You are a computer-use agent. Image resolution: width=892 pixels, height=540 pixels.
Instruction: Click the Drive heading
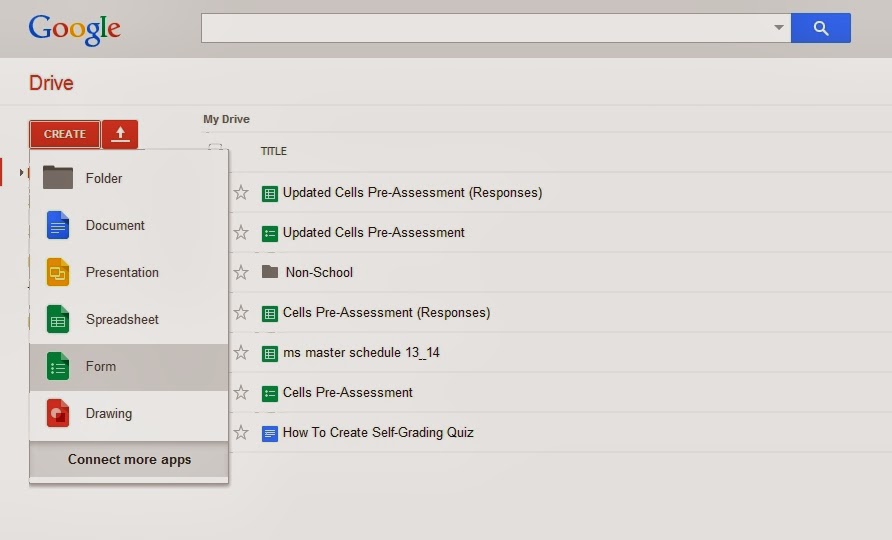(x=51, y=83)
